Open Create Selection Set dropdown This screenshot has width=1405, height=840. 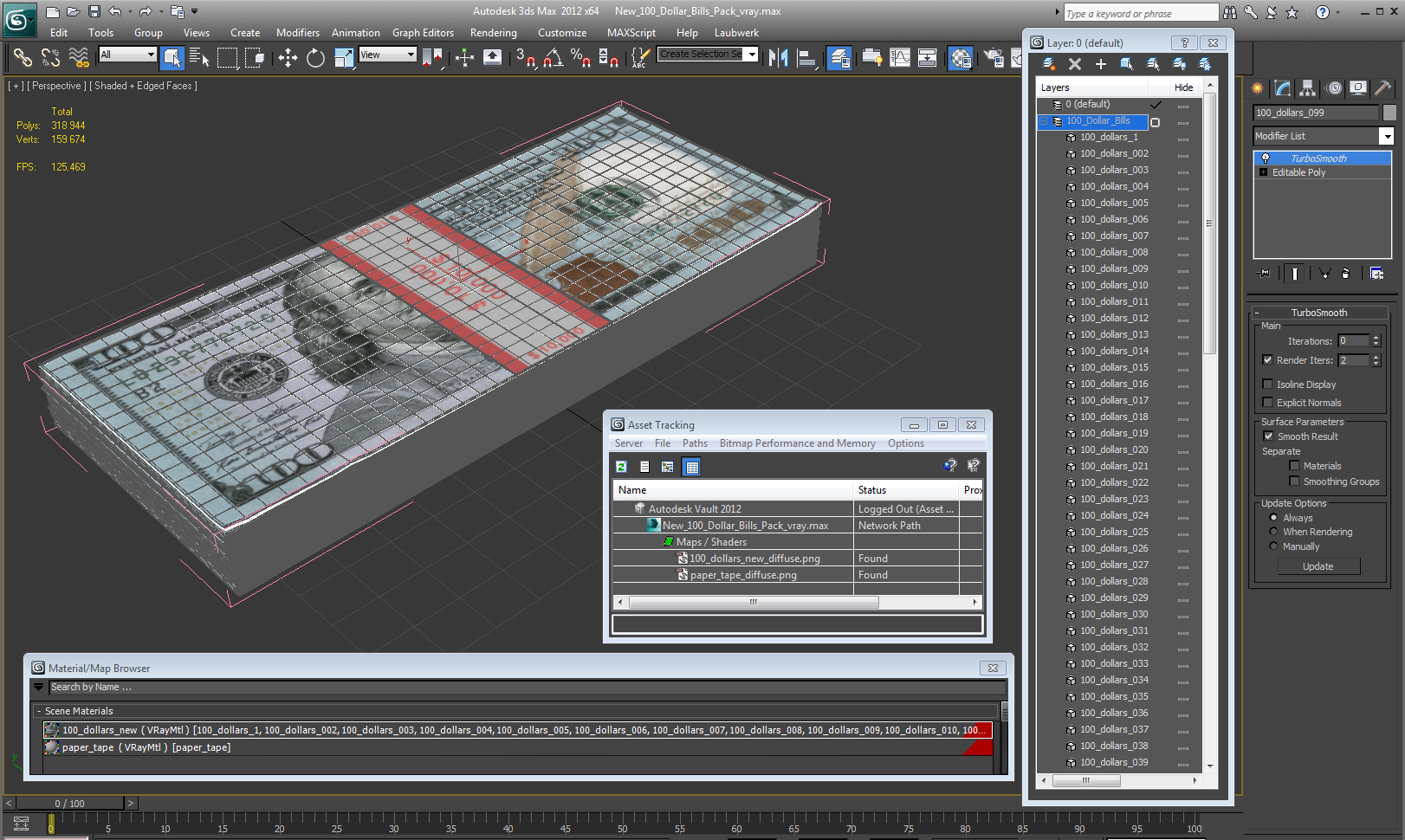[x=752, y=55]
